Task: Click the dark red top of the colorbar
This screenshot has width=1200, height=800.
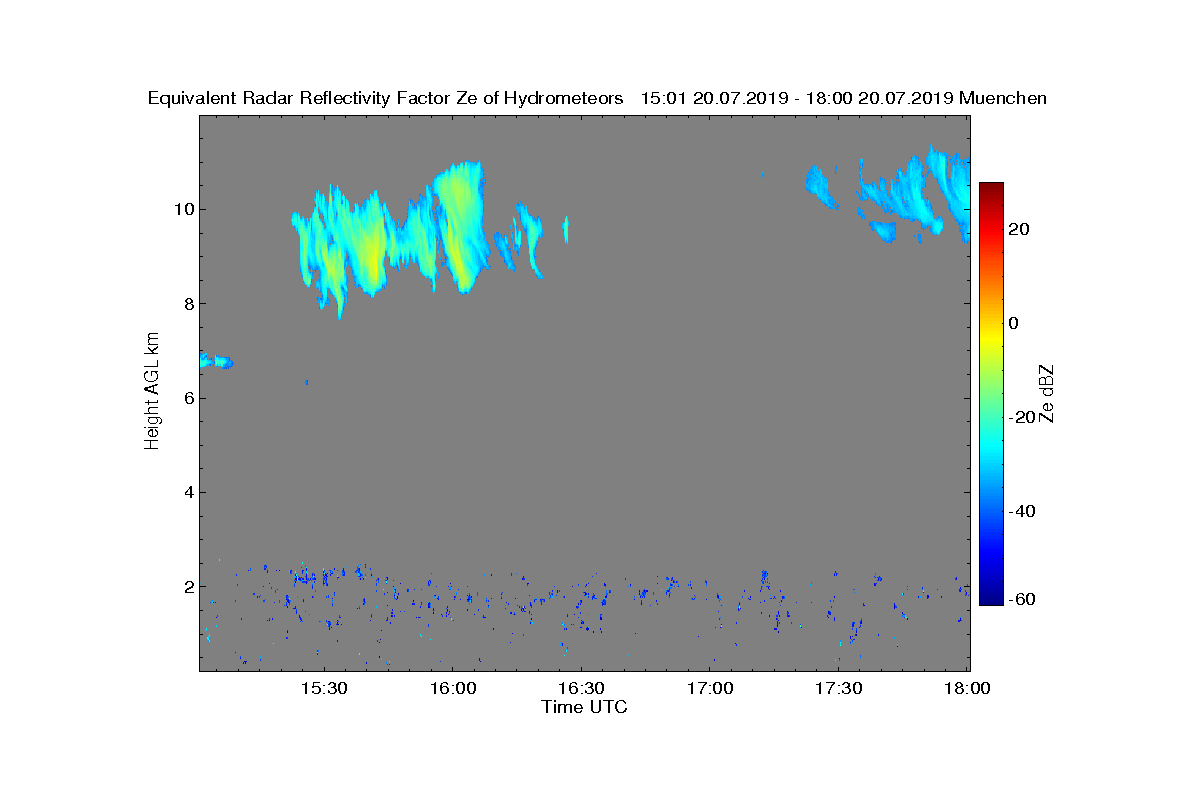Action: pos(991,190)
